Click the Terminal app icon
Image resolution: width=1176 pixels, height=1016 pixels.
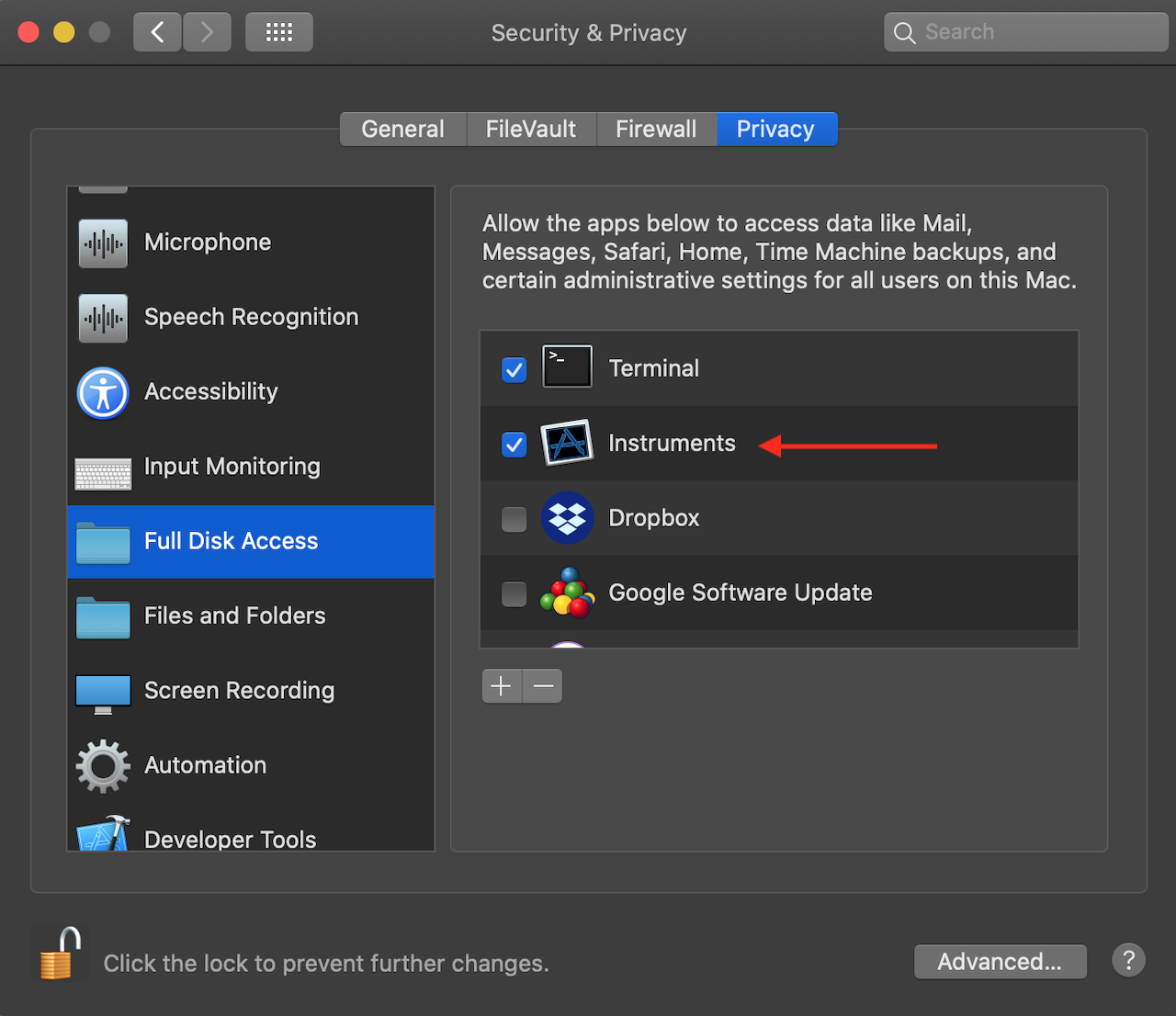(567, 367)
